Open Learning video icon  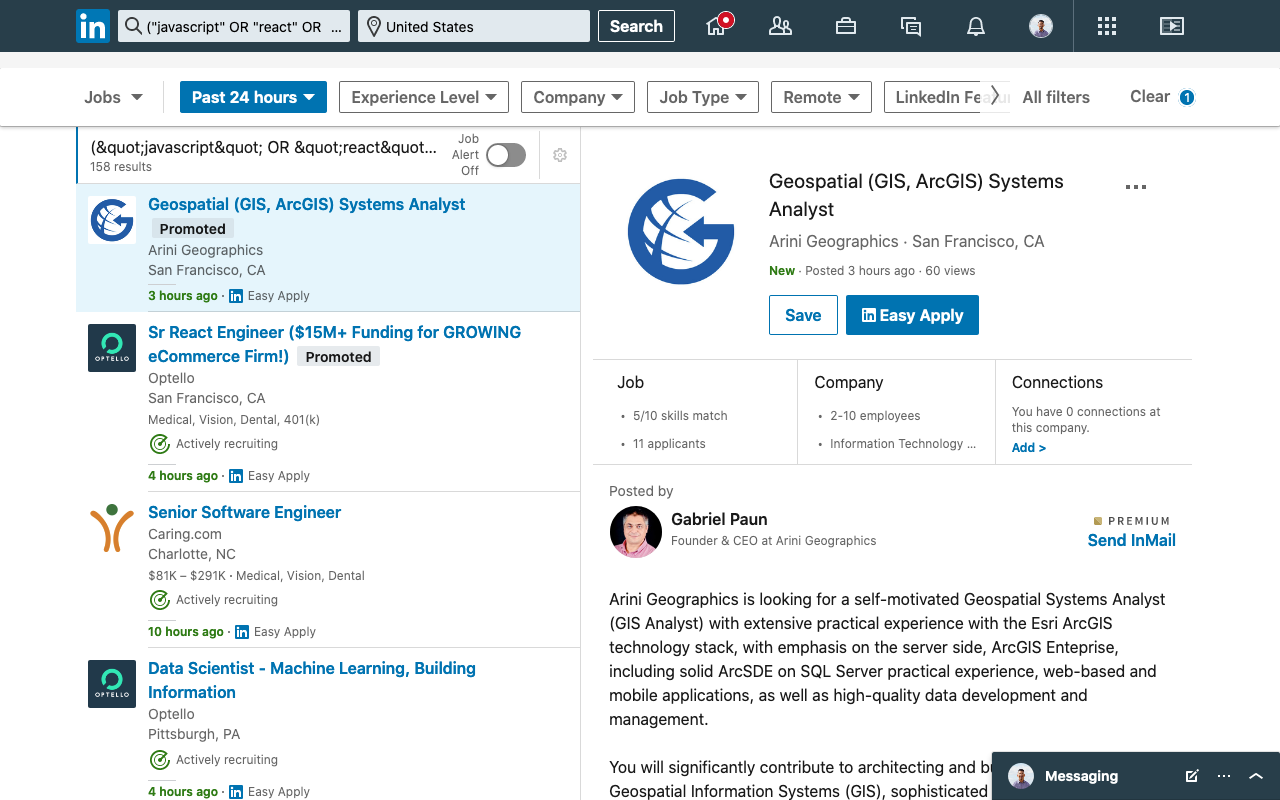[x=1171, y=26]
